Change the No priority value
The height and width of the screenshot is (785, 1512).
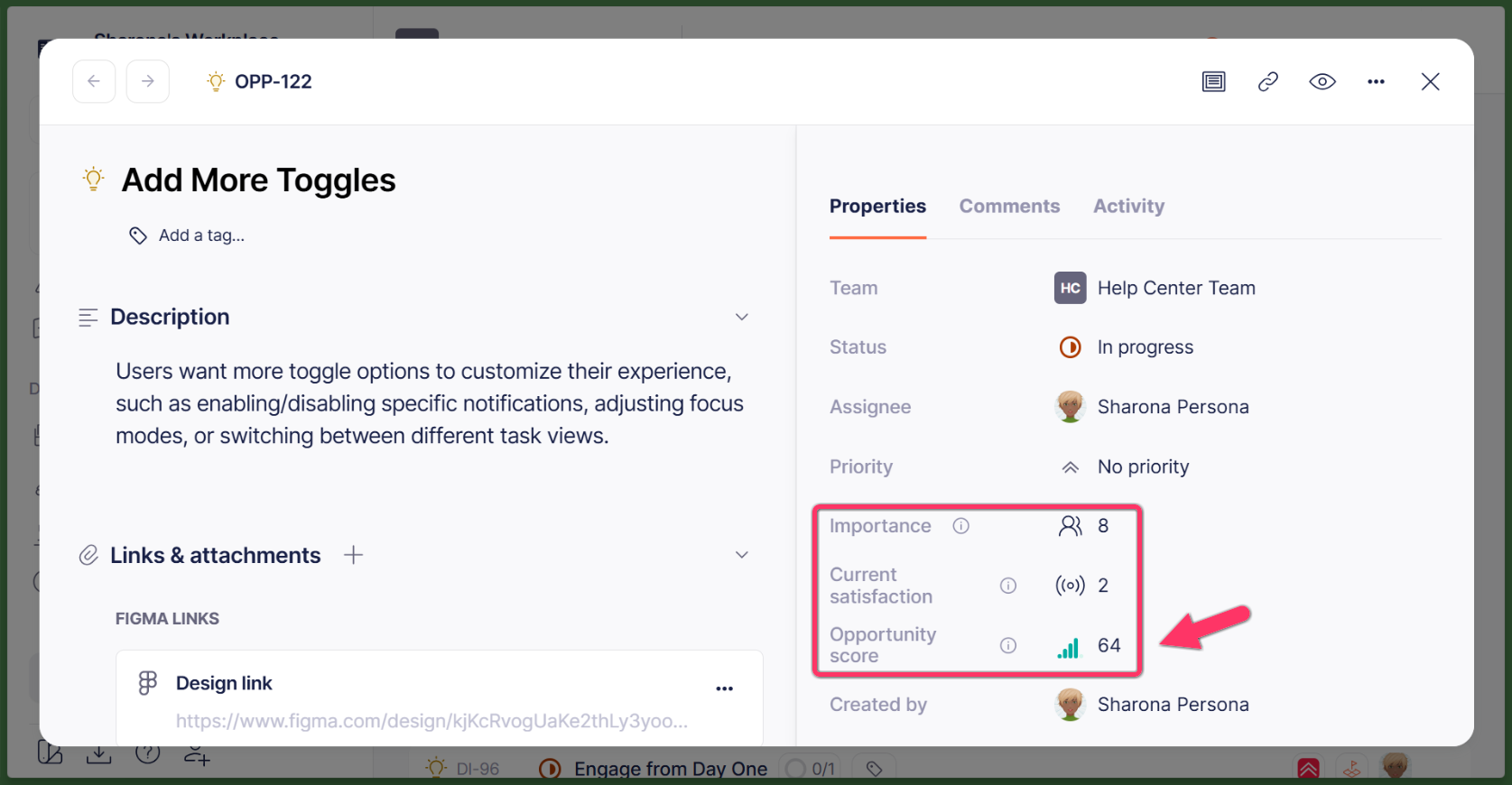pos(1143,466)
